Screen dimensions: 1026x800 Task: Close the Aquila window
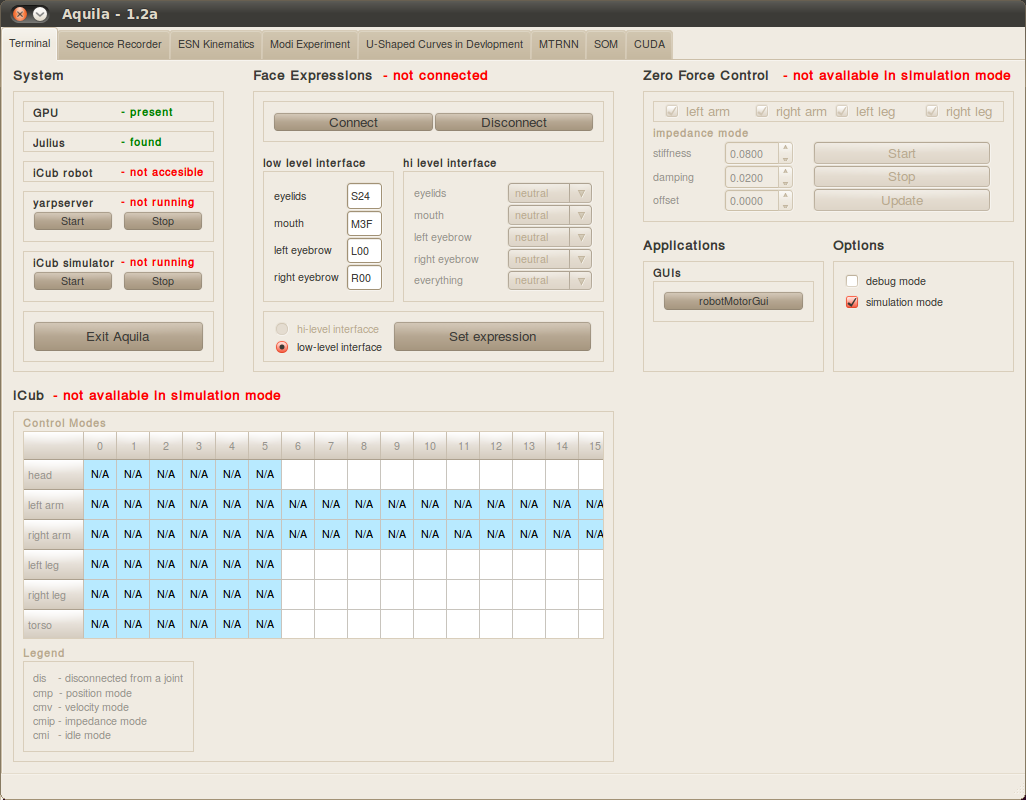click(20, 14)
